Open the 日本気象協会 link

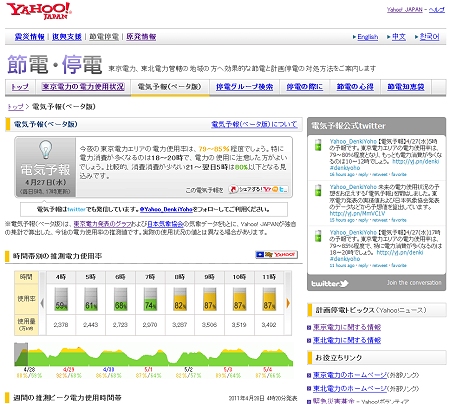[x=165, y=224]
